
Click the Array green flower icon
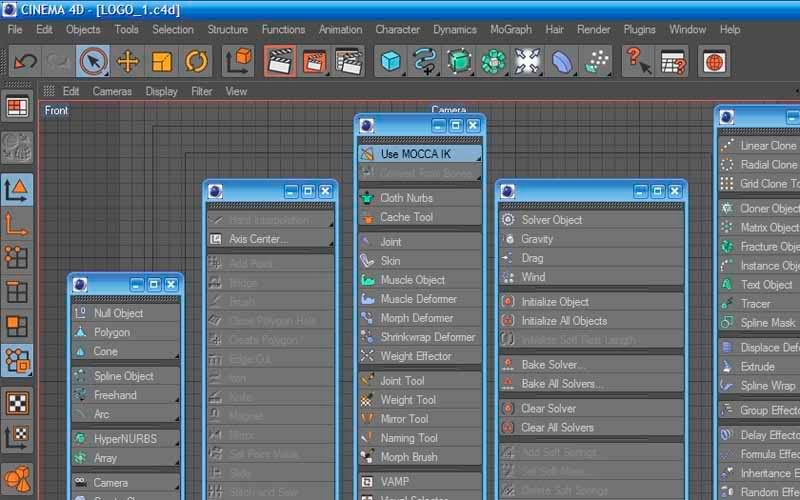[493, 62]
